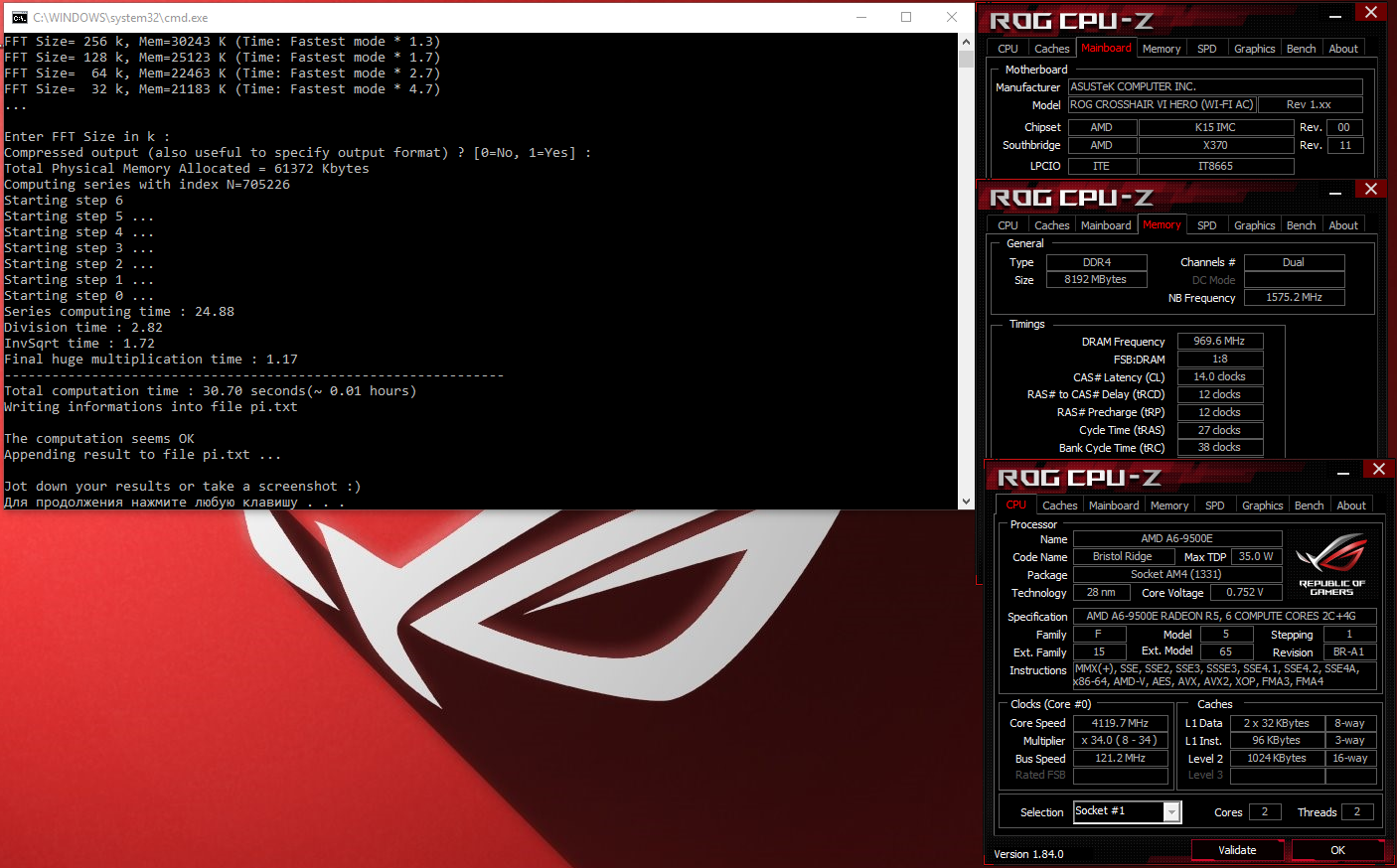Screen dimensions: 1397x868
Task: Click the Bus Speed value 121.2 MHz
Action: click(1120, 758)
